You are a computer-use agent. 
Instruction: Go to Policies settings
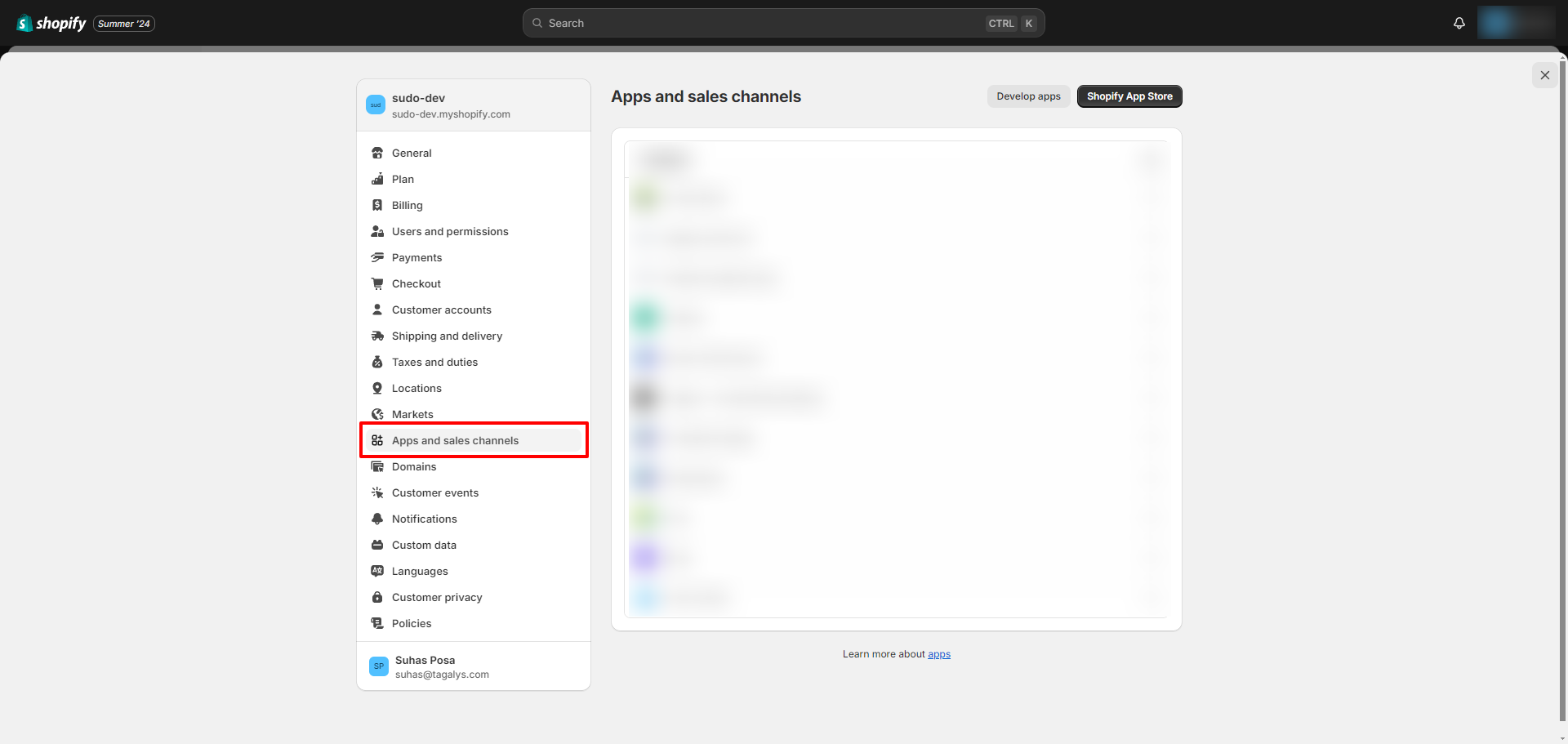474,623
